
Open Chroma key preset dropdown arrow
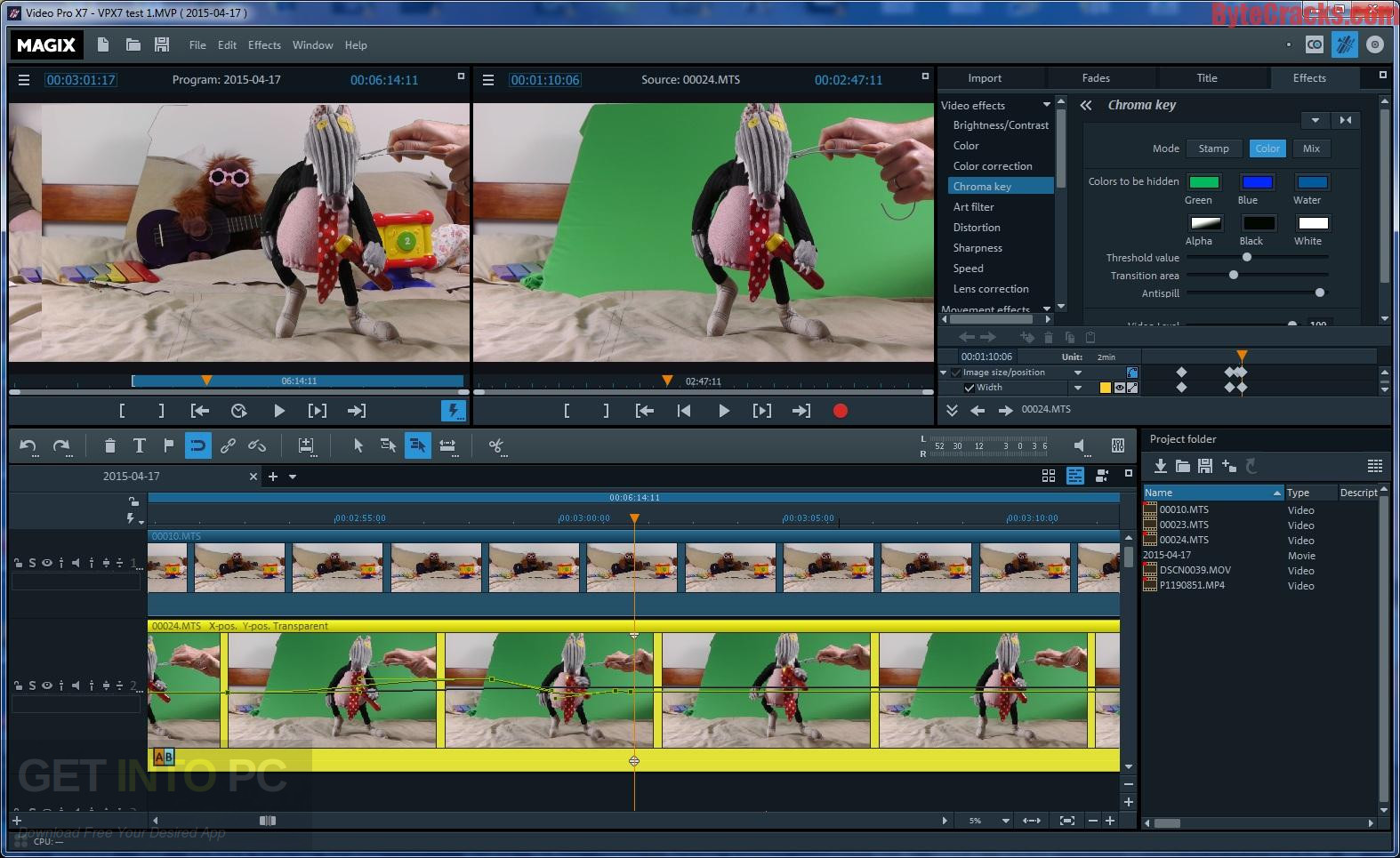coord(1315,120)
